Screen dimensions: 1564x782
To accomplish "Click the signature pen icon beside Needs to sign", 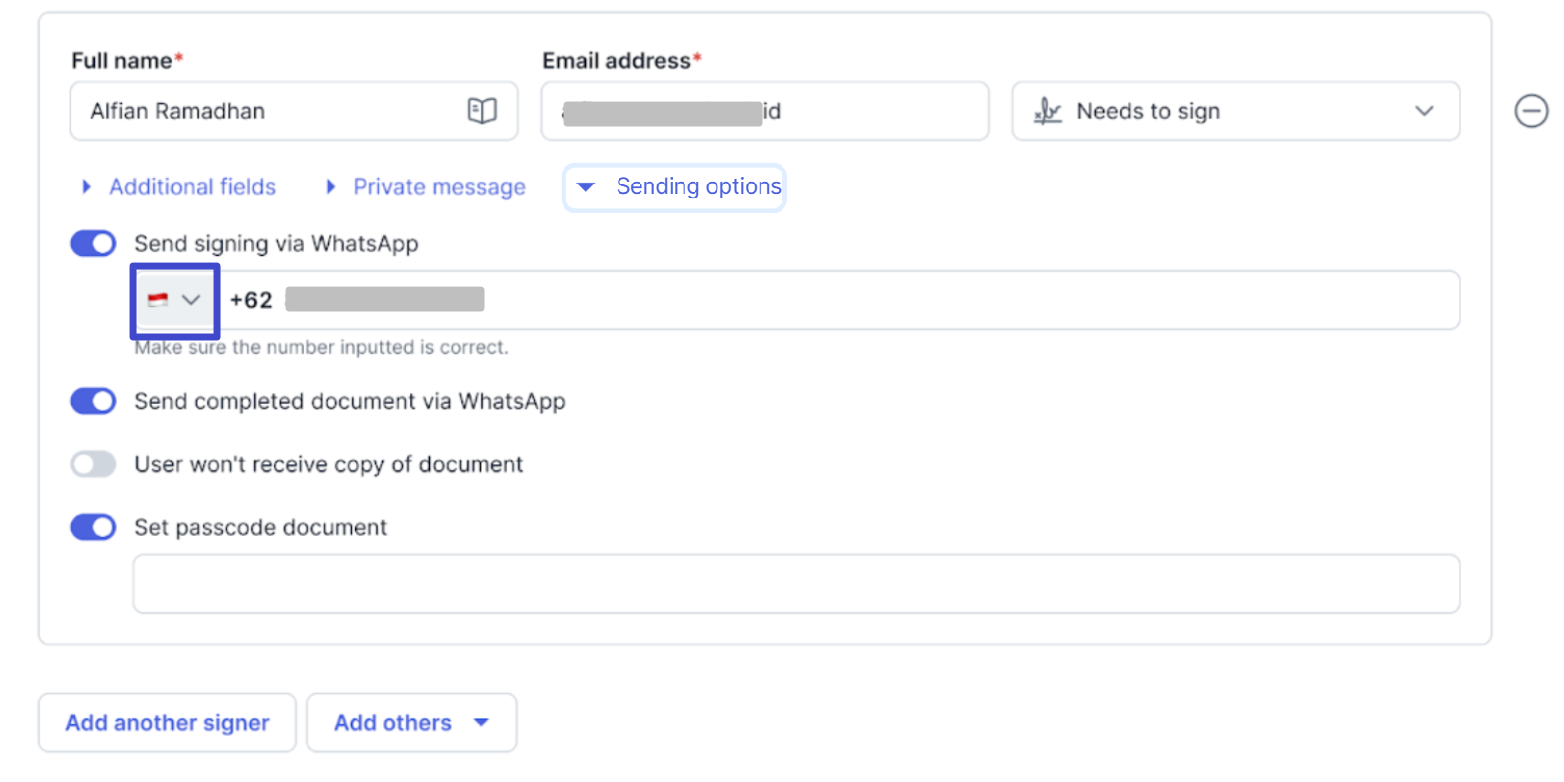I will coord(1047,111).
